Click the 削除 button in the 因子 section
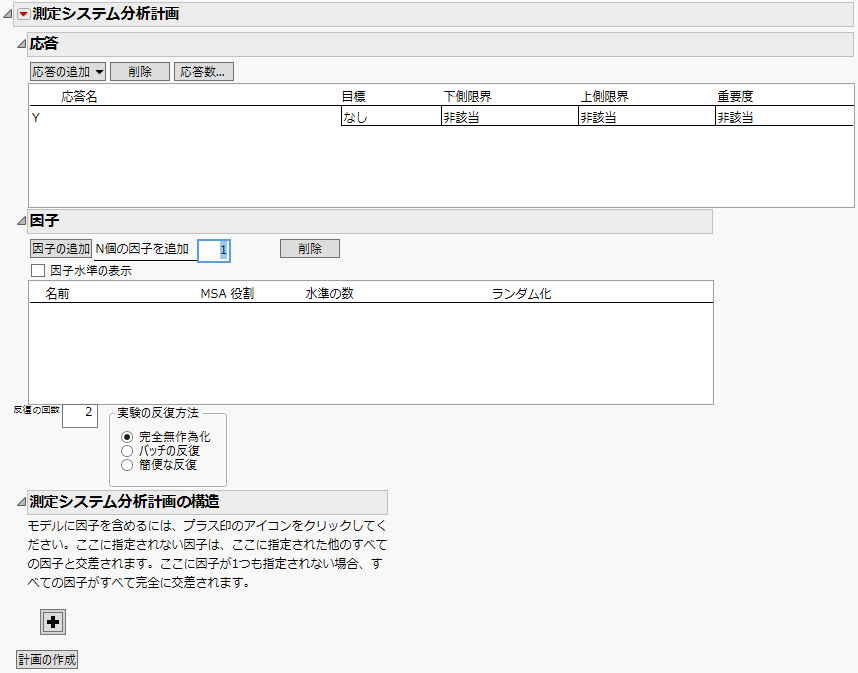 309,250
